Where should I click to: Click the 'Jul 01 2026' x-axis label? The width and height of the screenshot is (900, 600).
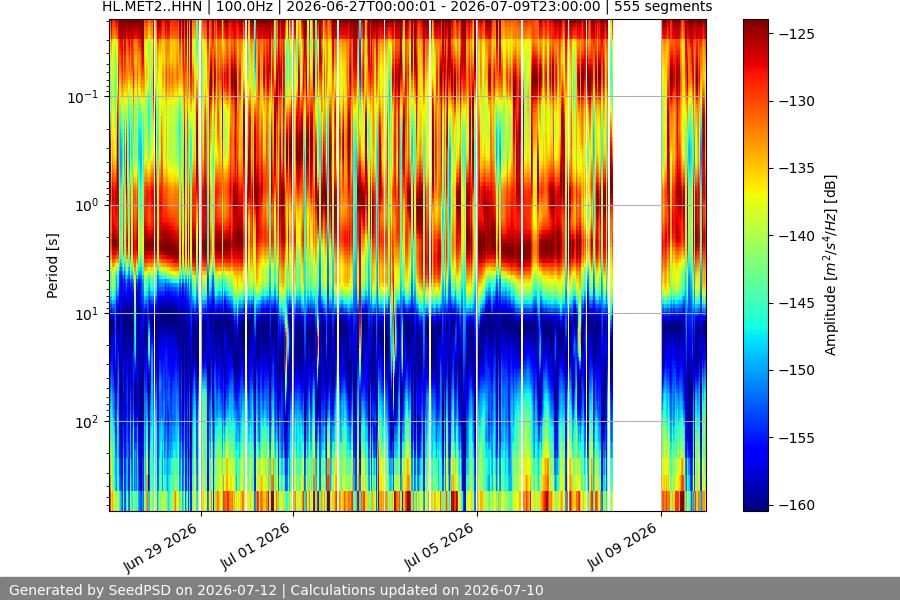(x=256, y=547)
